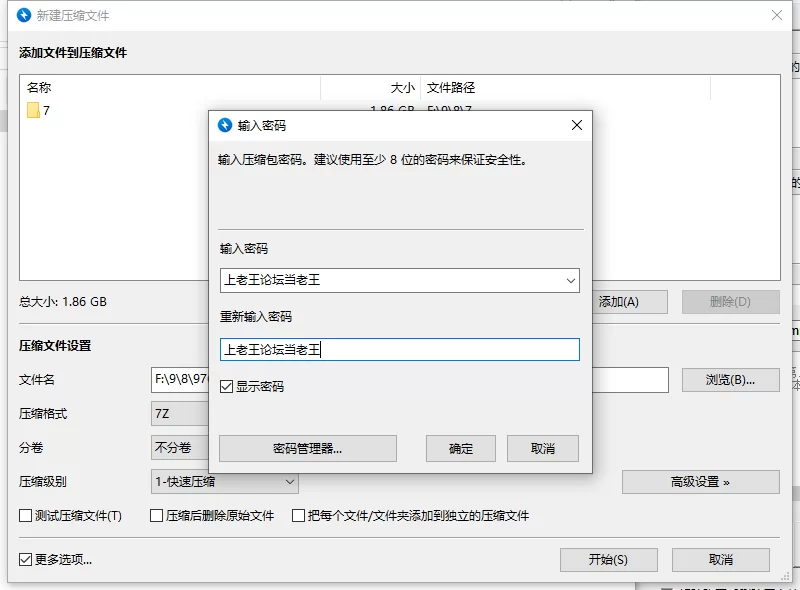Enable 测试压缩文件(T) checkbox
Image resolution: width=800 pixels, height=590 pixels.
point(26,515)
